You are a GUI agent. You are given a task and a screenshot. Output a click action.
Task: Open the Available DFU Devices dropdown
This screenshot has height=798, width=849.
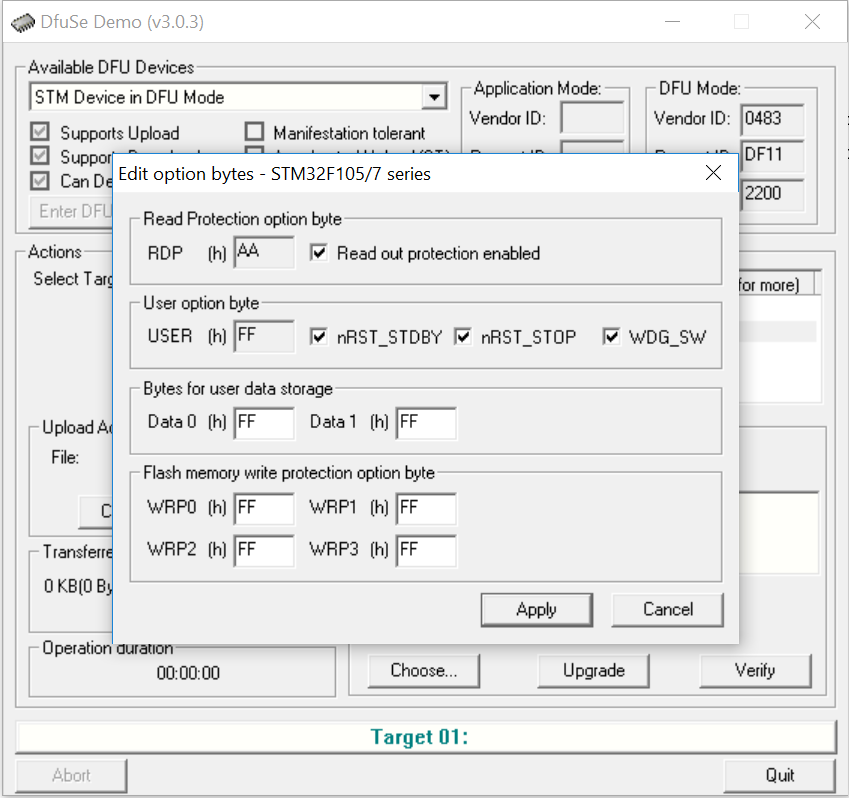[x=434, y=97]
